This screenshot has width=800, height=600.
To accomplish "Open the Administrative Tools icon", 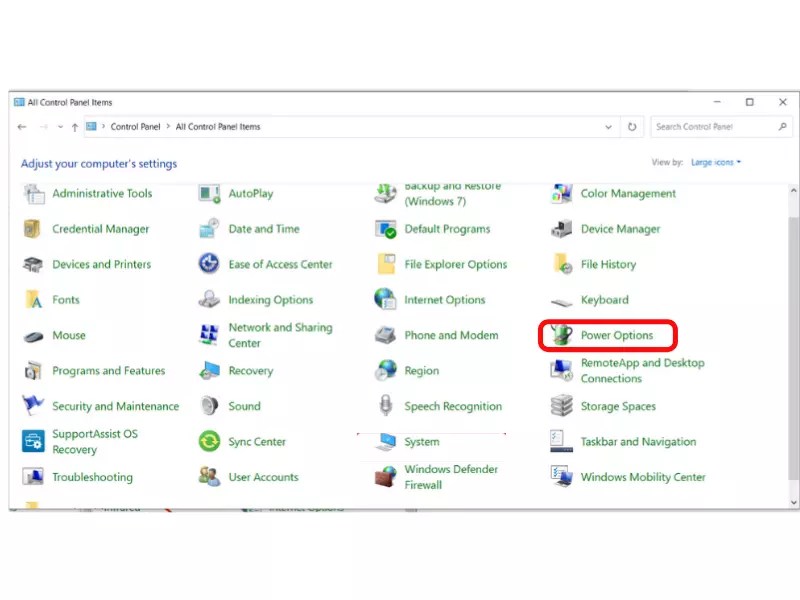I will pos(34,194).
